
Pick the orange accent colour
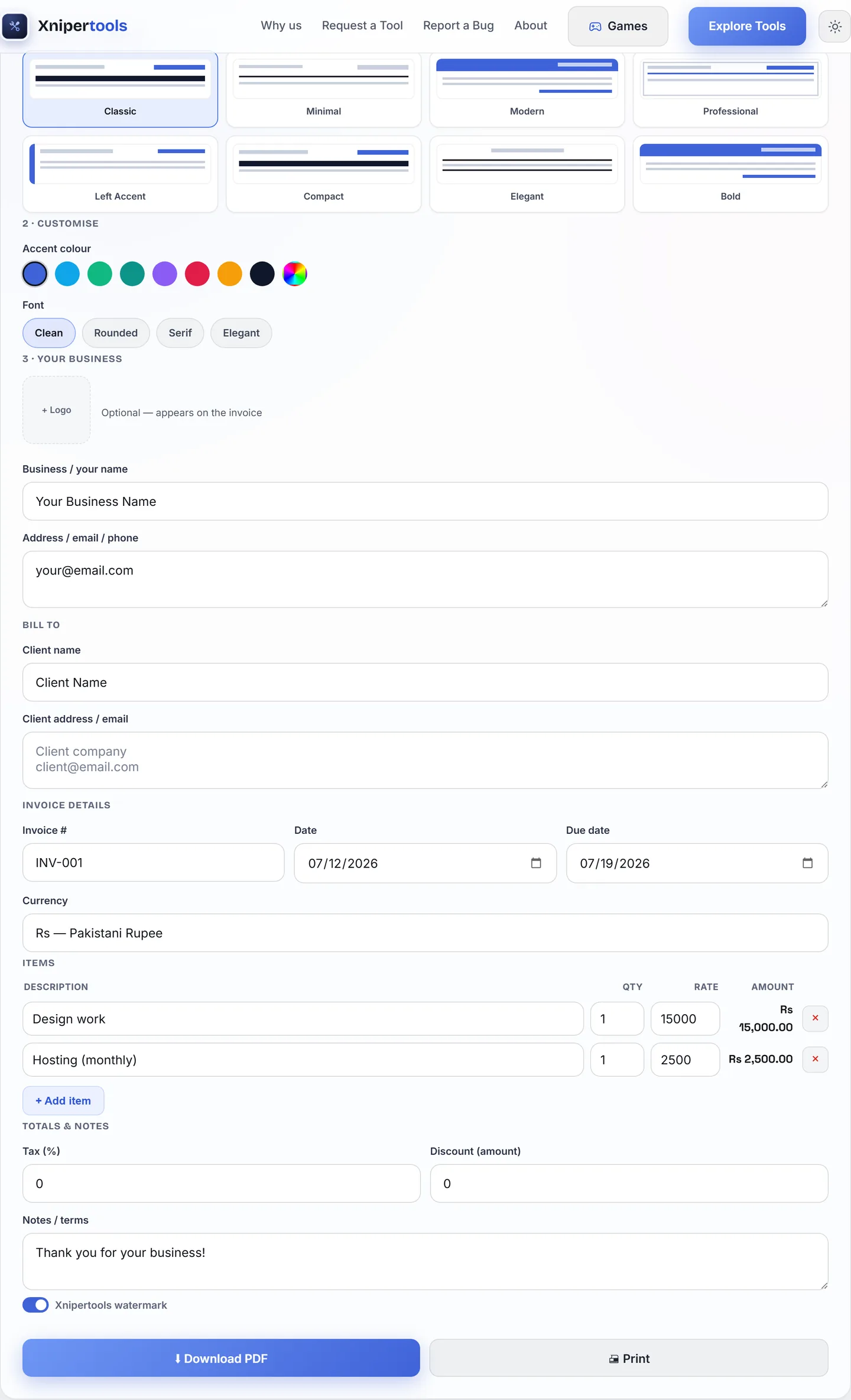click(x=230, y=274)
